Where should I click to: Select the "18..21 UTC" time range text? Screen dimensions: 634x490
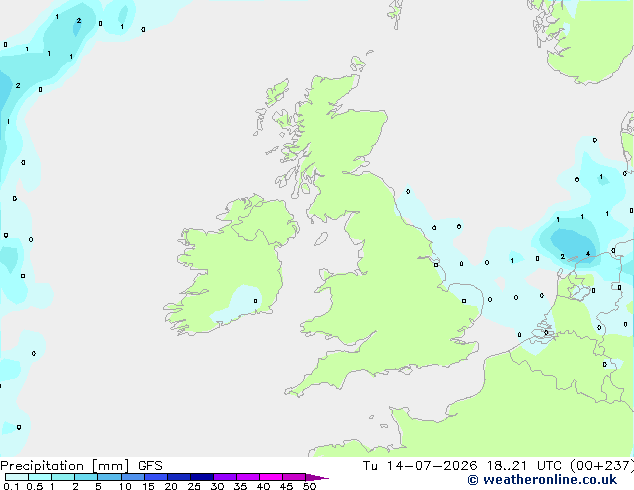pos(524,466)
